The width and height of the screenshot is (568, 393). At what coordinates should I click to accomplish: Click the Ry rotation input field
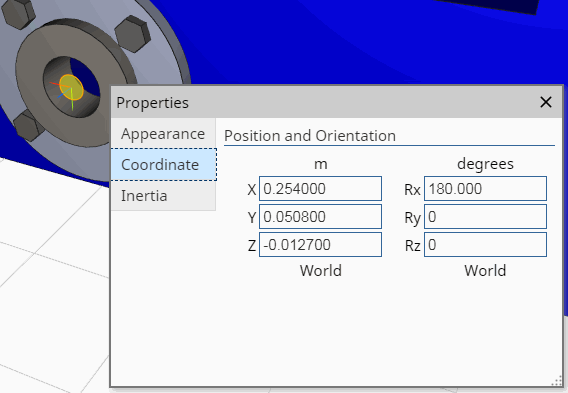coord(485,217)
